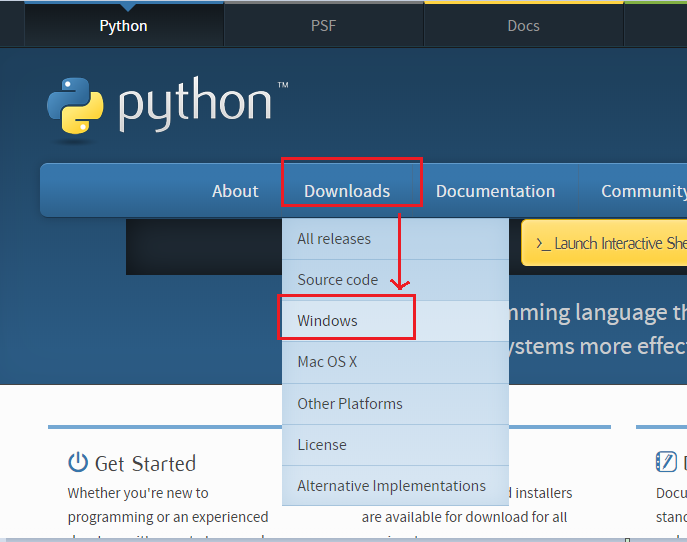687x542 pixels.
Task: Select Other Platforms in dropdown
Action: (x=395, y=404)
